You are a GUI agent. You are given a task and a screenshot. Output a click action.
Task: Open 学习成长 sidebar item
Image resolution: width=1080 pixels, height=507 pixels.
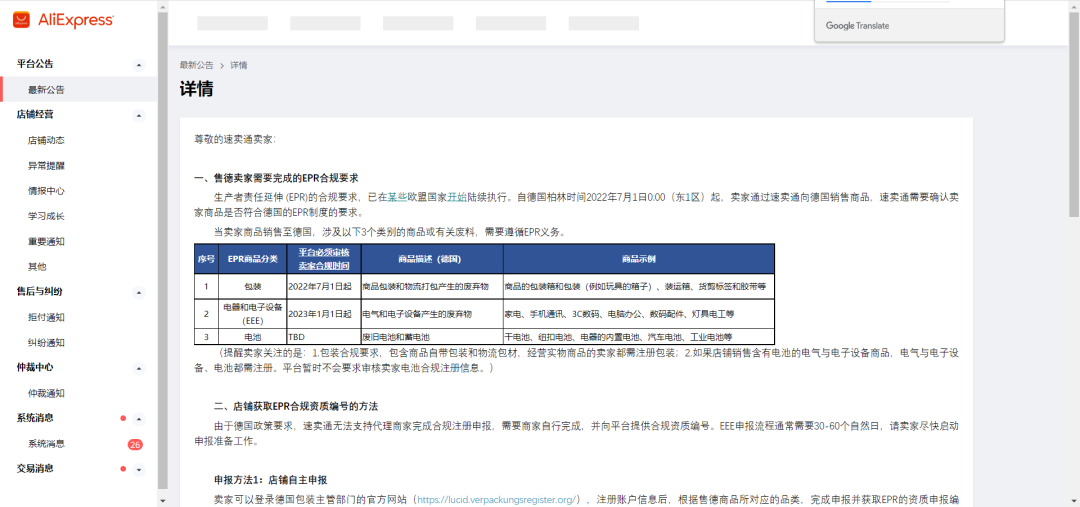pyautogui.click(x=46, y=216)
